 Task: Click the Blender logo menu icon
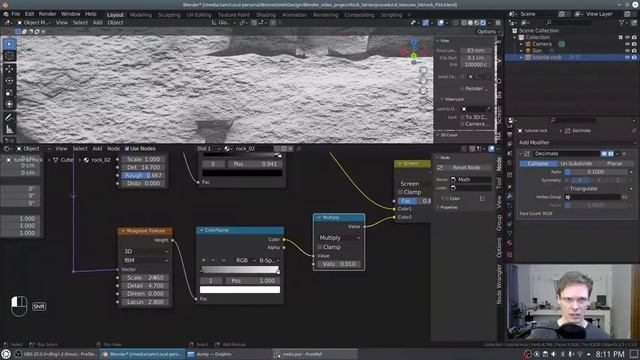(x=6, y=14)
